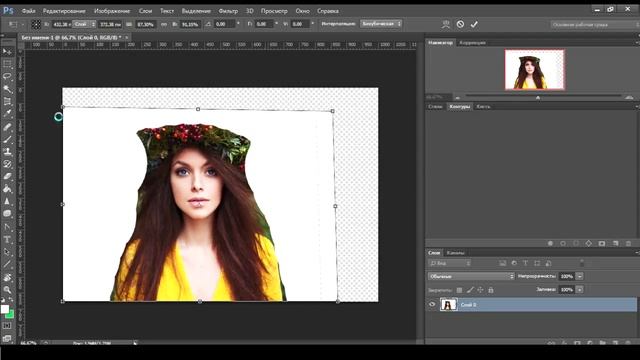Viewport: 640px width, 360px height.
Task: Toggle pixel layer filter
Action: pos(503,263)
